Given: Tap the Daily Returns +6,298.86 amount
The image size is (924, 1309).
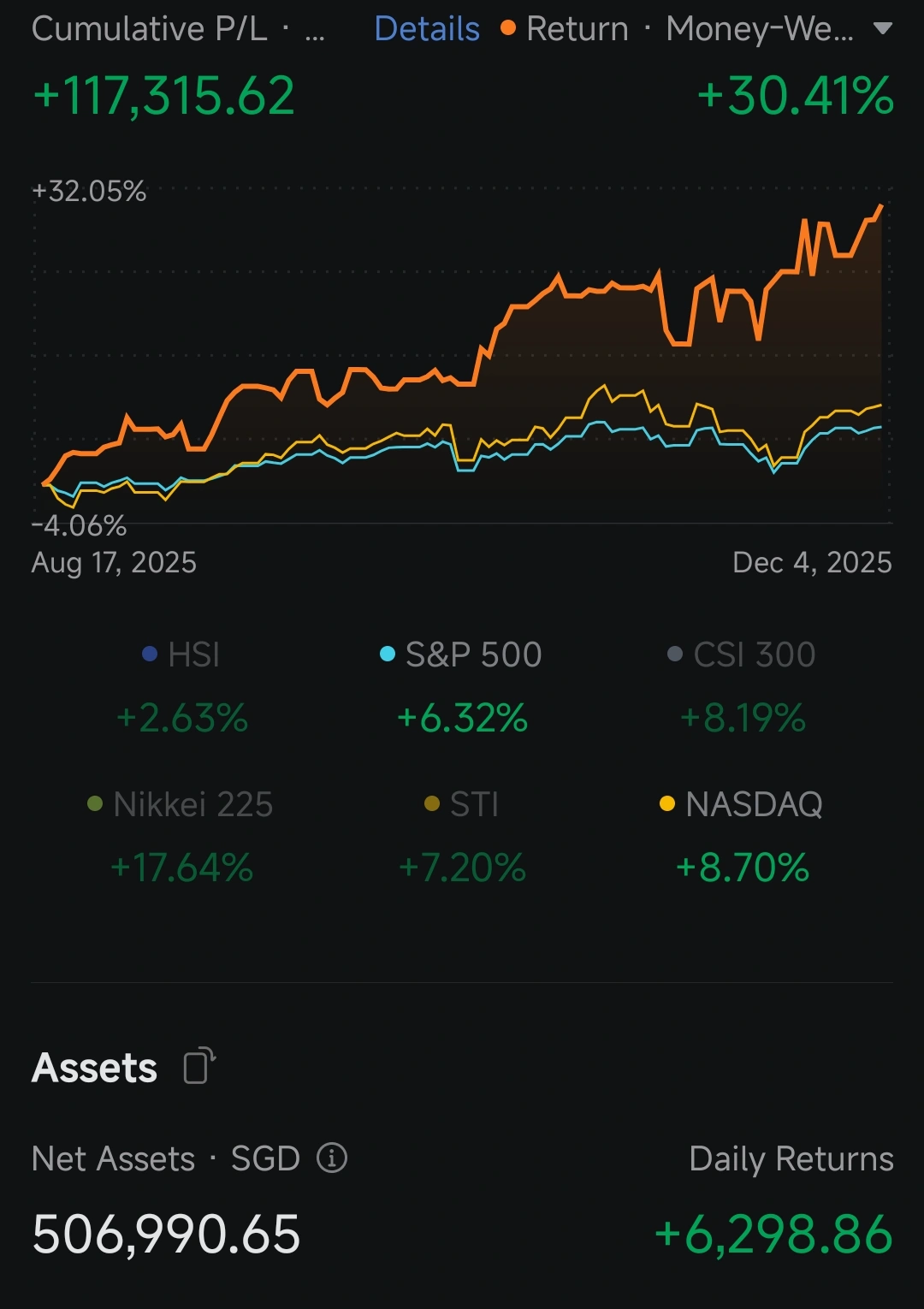Looking at the screenshot, I should tap(773, 1235).
